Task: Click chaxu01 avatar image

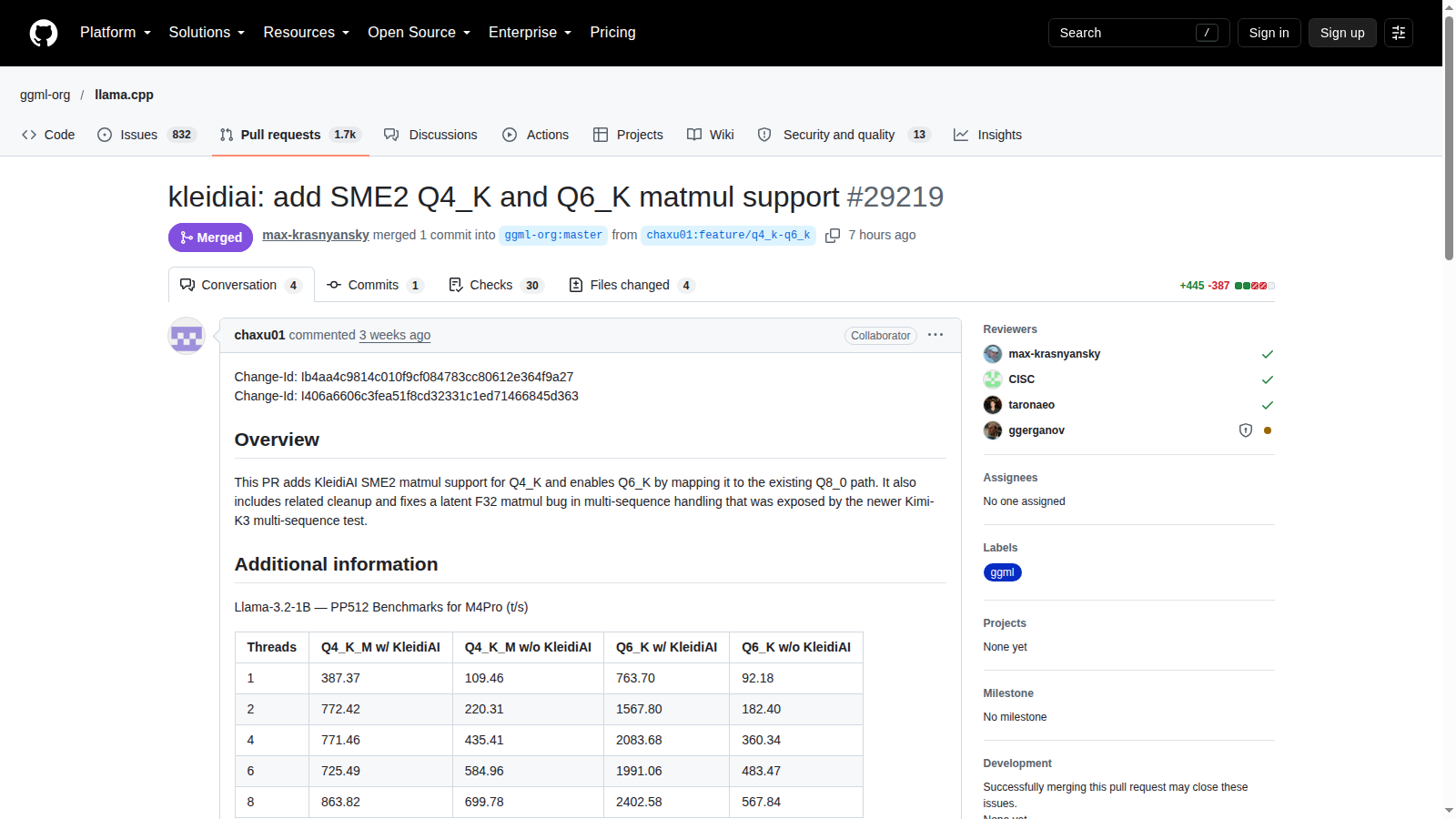Action: point(187,336)
